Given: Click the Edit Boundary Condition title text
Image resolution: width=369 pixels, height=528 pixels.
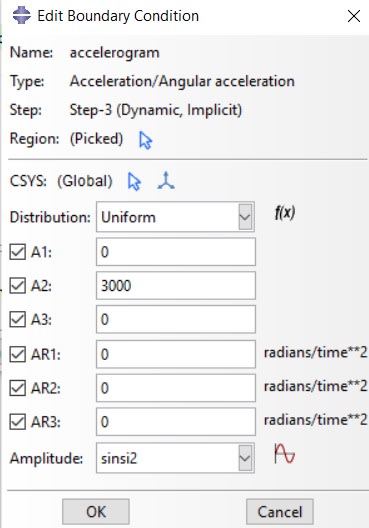Looking at the screenshot, I should [x=118, y=16].
